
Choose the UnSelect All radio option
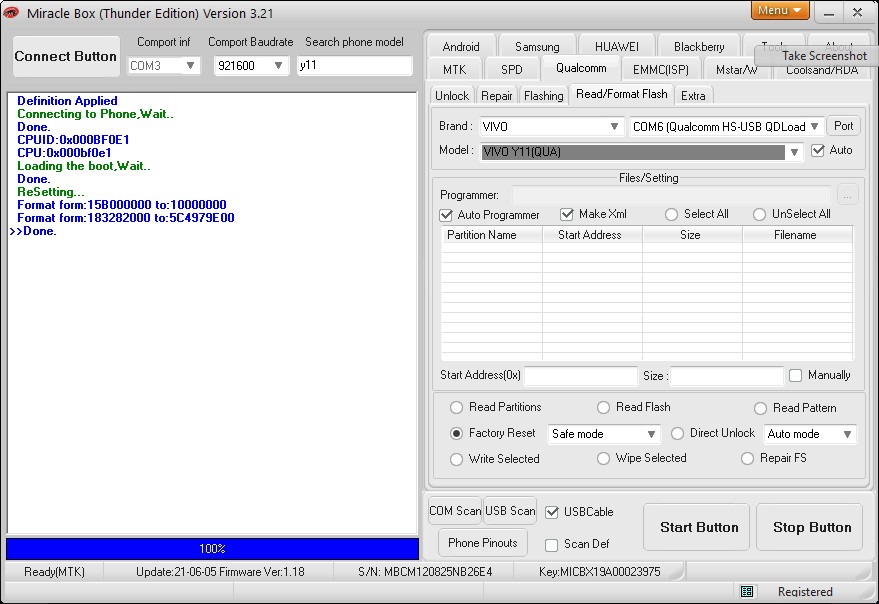pyautogui.click(x=759, y=214)
